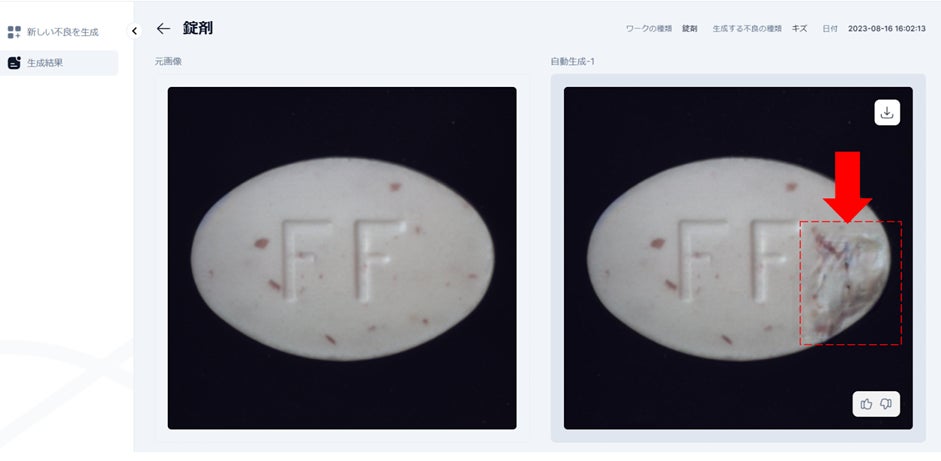Click the 生成結果 sidebar icon
This screenshot has height=461, width=941.
click(14, 62)
